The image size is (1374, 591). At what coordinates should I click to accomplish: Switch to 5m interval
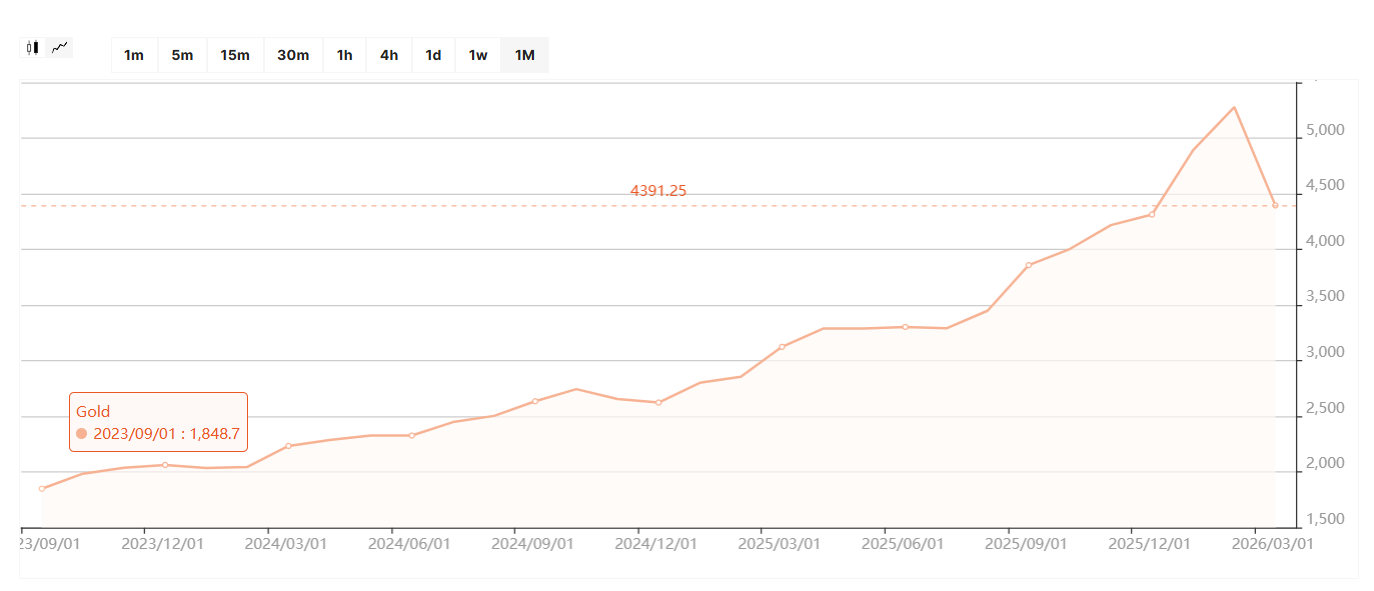tap(182, 55)
